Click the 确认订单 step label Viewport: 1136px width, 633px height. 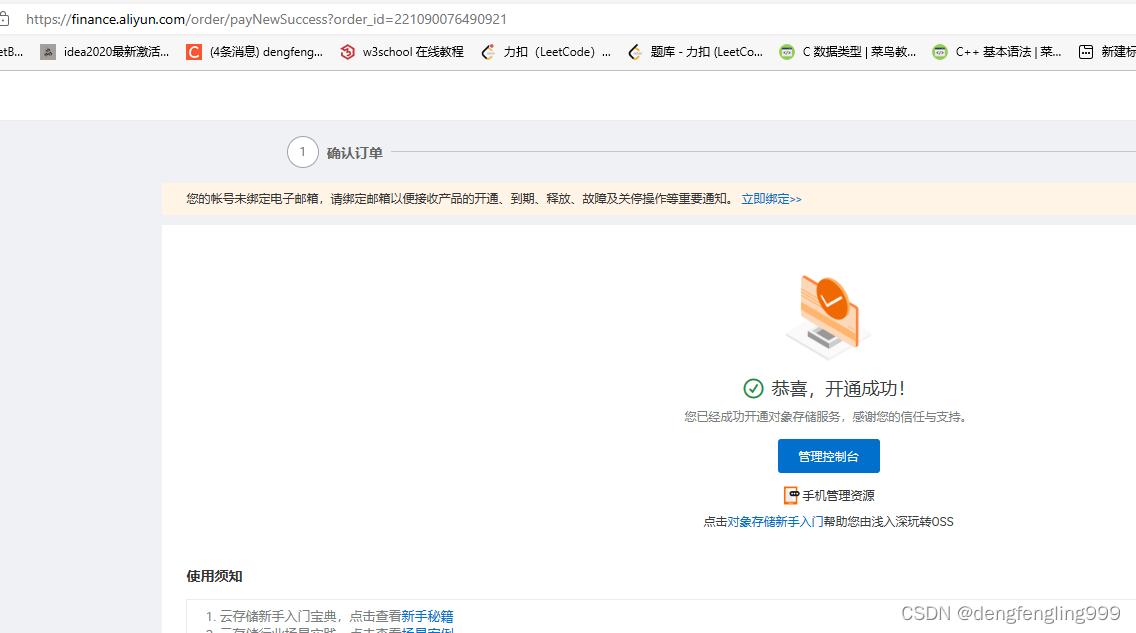coord(354,153)
